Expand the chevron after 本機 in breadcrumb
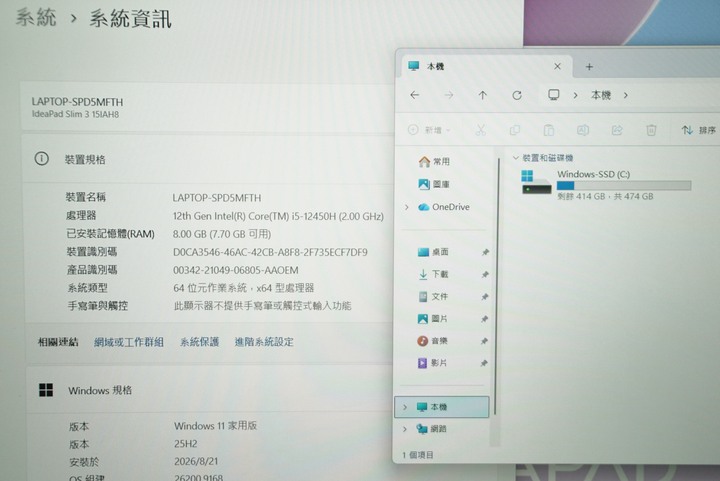The image size is (720, 481). (x=625, y=95)
